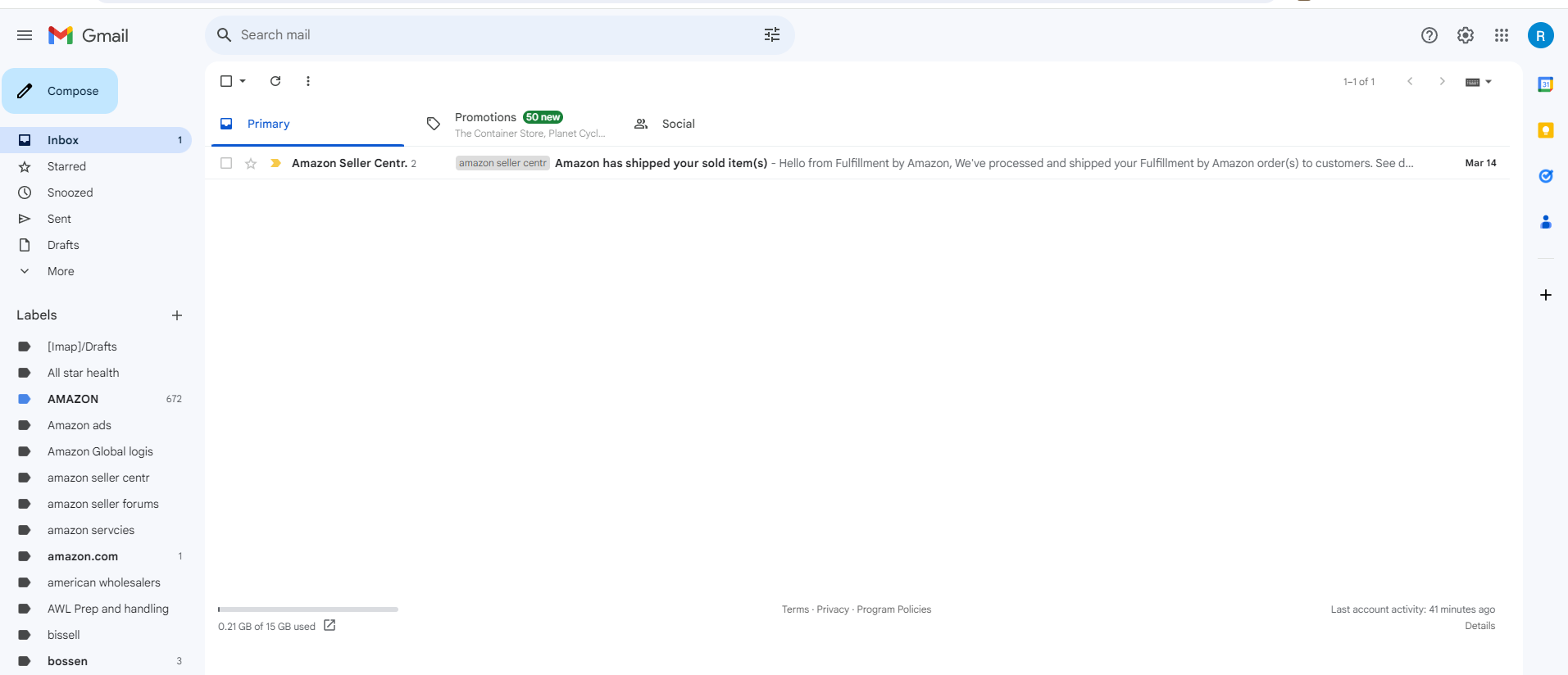Select the Amazon Seller Central email checkbox
Image resolution: width=1568 pixels, height=675 pixels.
tap(226, 163)
